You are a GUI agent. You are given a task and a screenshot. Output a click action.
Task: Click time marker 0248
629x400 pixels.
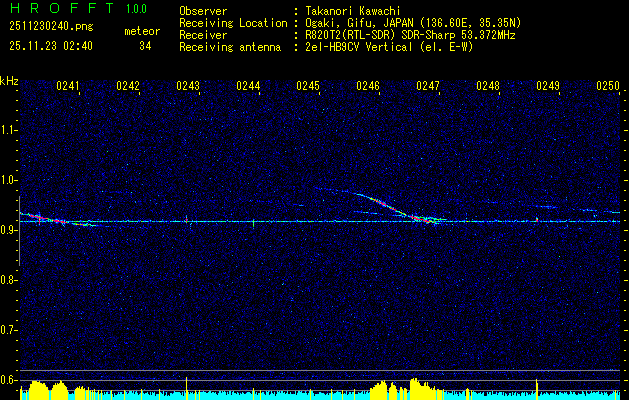coord(488,85)
